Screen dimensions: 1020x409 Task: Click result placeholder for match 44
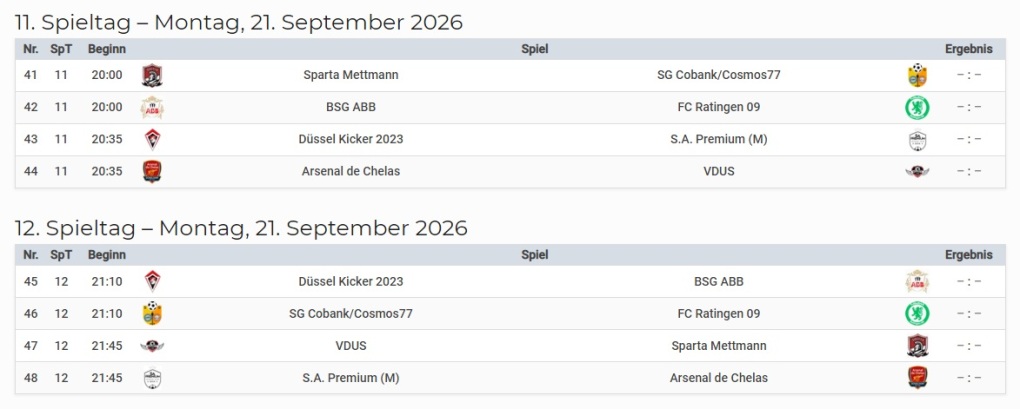click(968, 171)
